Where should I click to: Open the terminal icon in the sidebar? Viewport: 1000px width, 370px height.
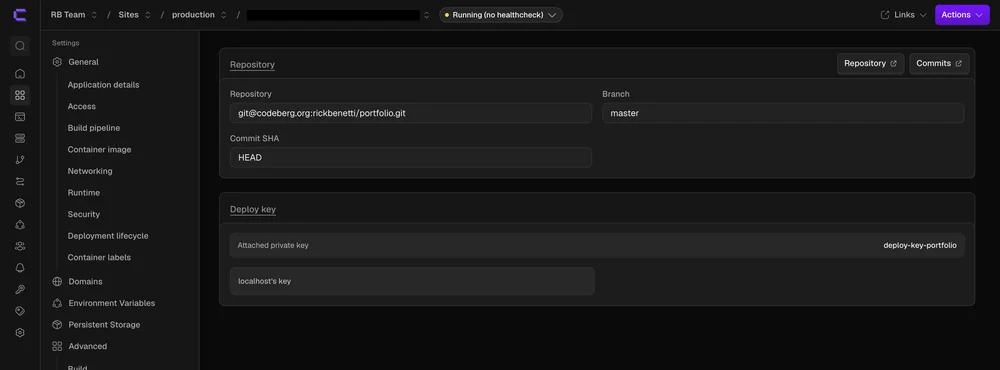(20, 117)
